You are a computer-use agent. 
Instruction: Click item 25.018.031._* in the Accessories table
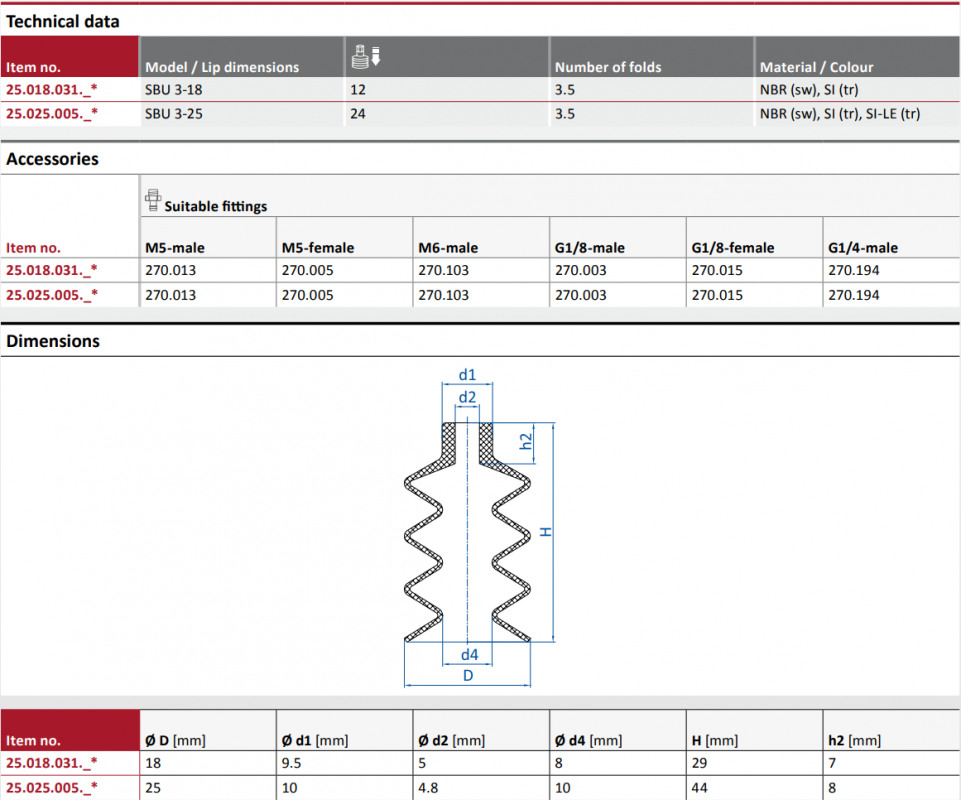[51, 270]
